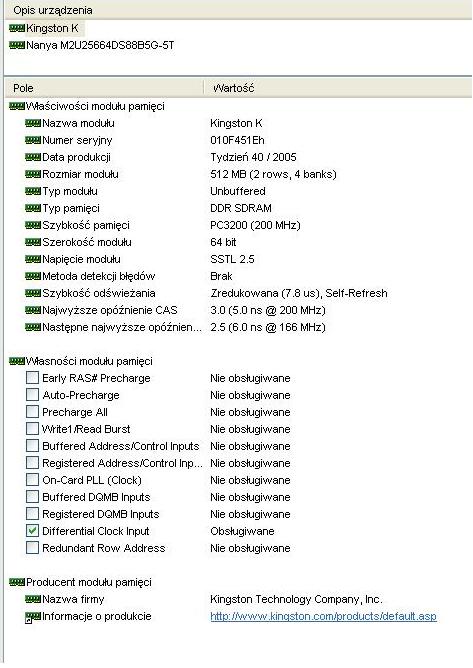Open the kingston.com products link
This screenshot has width=473, height=668.
(323, 616)
